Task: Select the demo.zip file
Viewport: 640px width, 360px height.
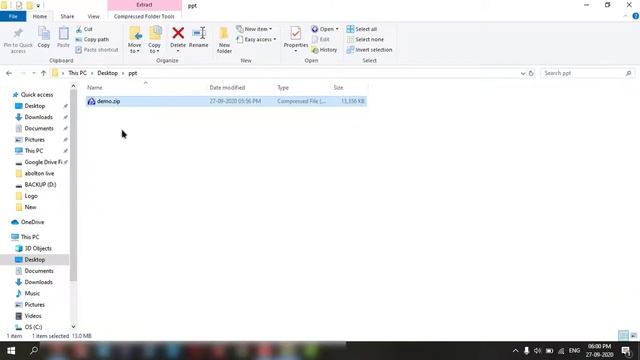Action: click(226, 101)
